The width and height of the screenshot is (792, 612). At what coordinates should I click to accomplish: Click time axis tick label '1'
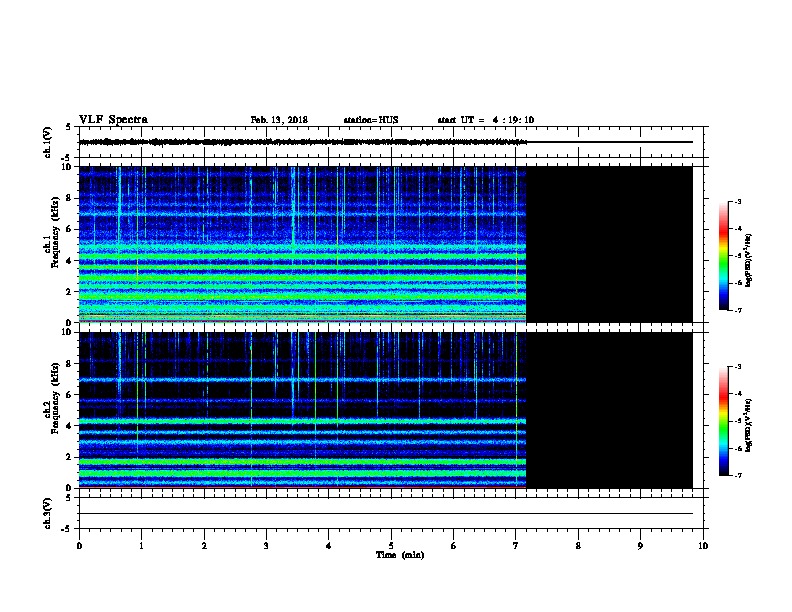coord(141,546)
